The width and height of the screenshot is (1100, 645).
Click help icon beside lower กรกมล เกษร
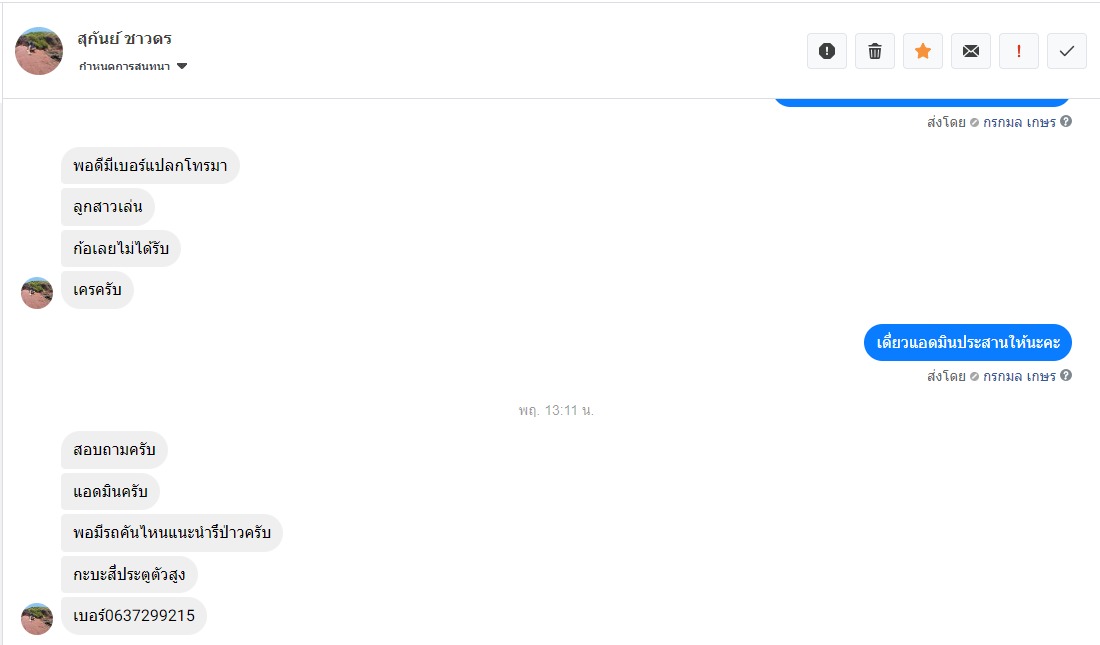(x=1066, y=376)
